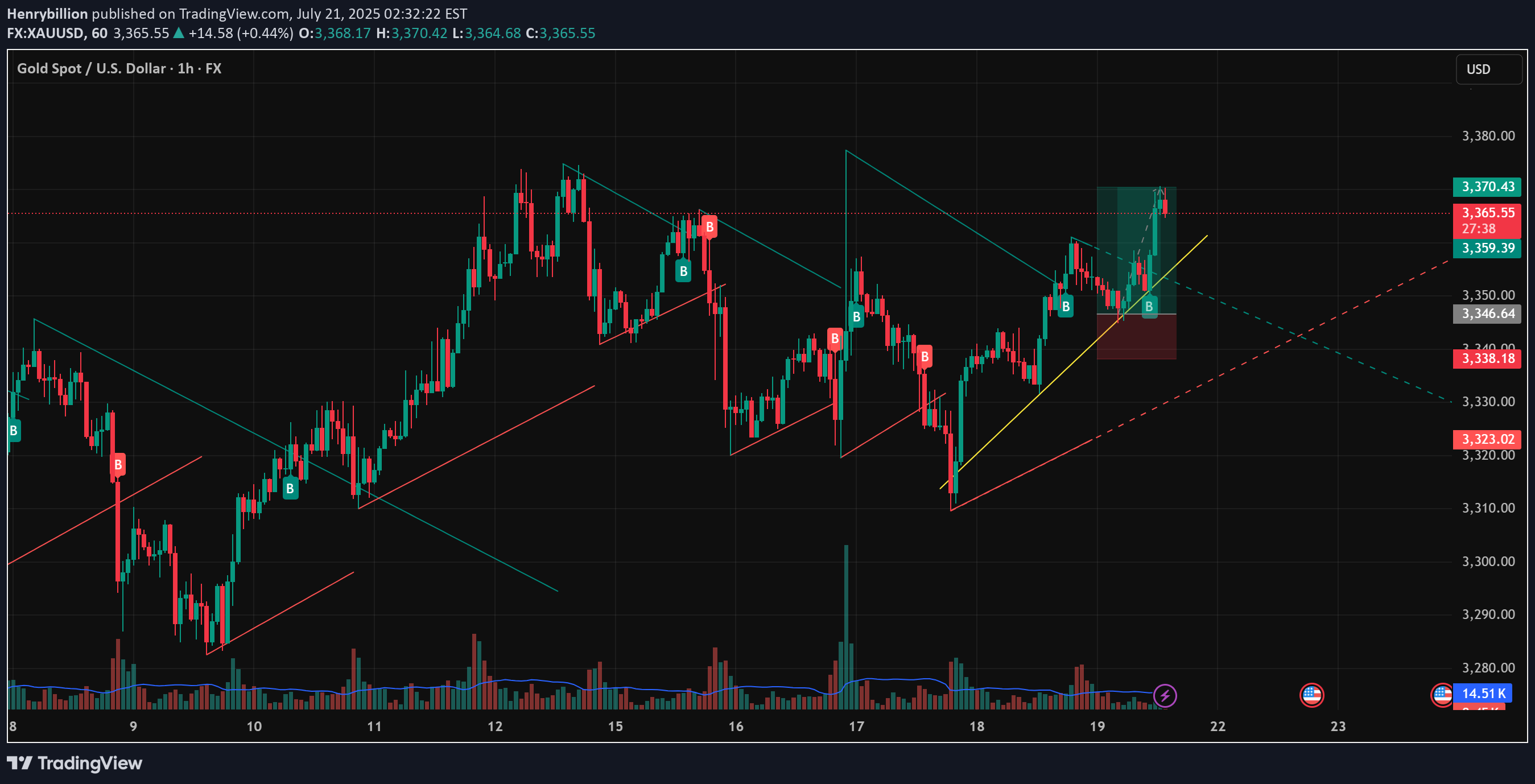
Task: Click the green B marker inside the long position box
Action: tap(1149, 307)
